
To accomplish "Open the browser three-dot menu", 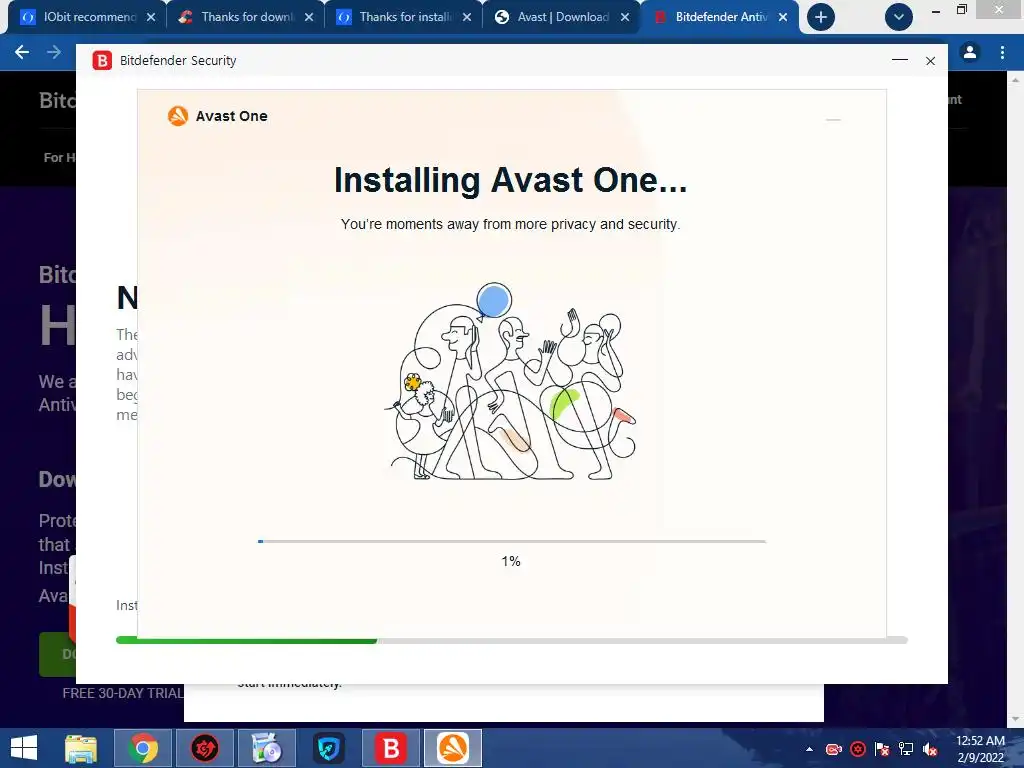I will [1002, 52].
